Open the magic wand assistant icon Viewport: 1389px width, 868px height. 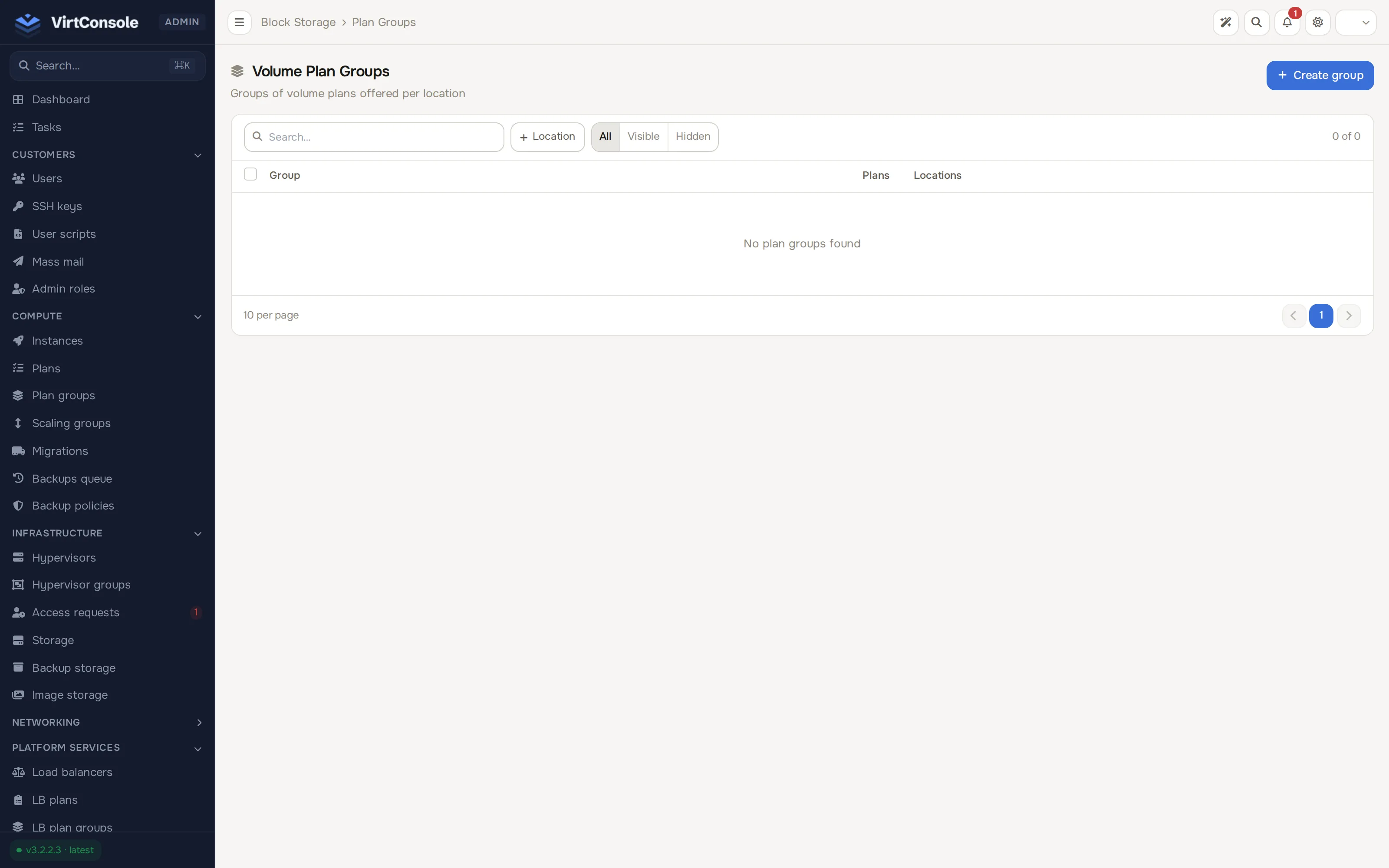1225,23
